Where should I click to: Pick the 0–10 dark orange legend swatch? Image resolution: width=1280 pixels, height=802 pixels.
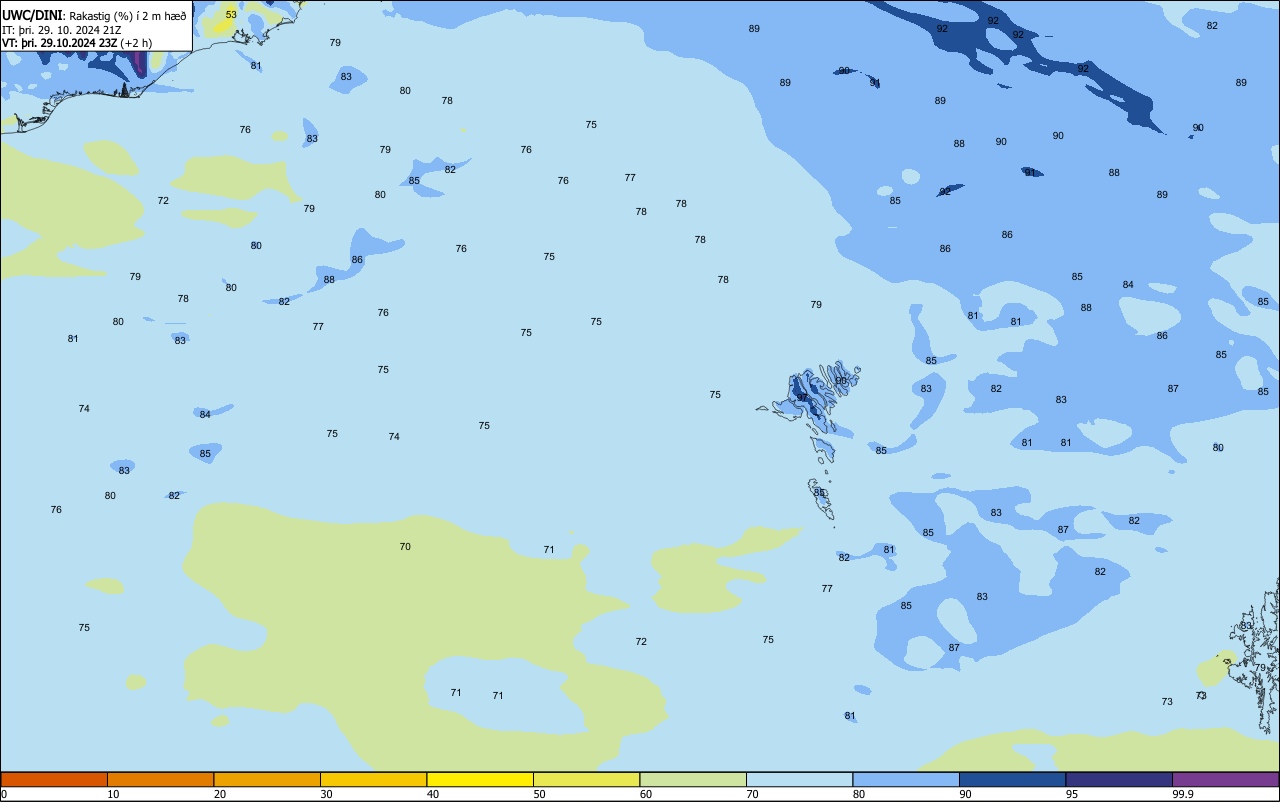[54, 779]
